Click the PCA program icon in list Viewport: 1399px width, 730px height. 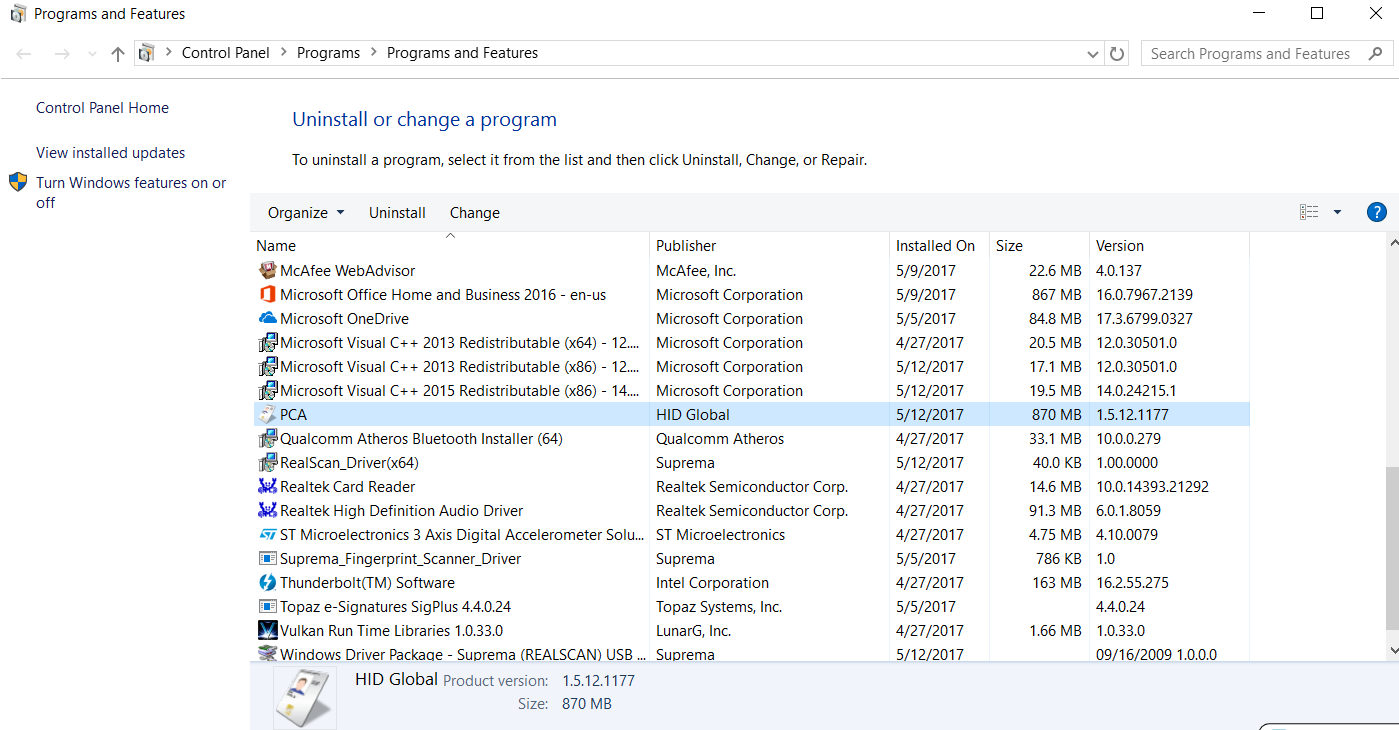[x=267, y=415]
